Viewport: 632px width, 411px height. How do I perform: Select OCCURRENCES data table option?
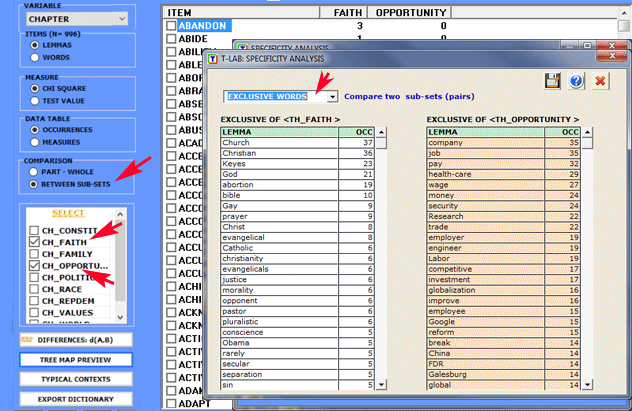pos(35,130)
